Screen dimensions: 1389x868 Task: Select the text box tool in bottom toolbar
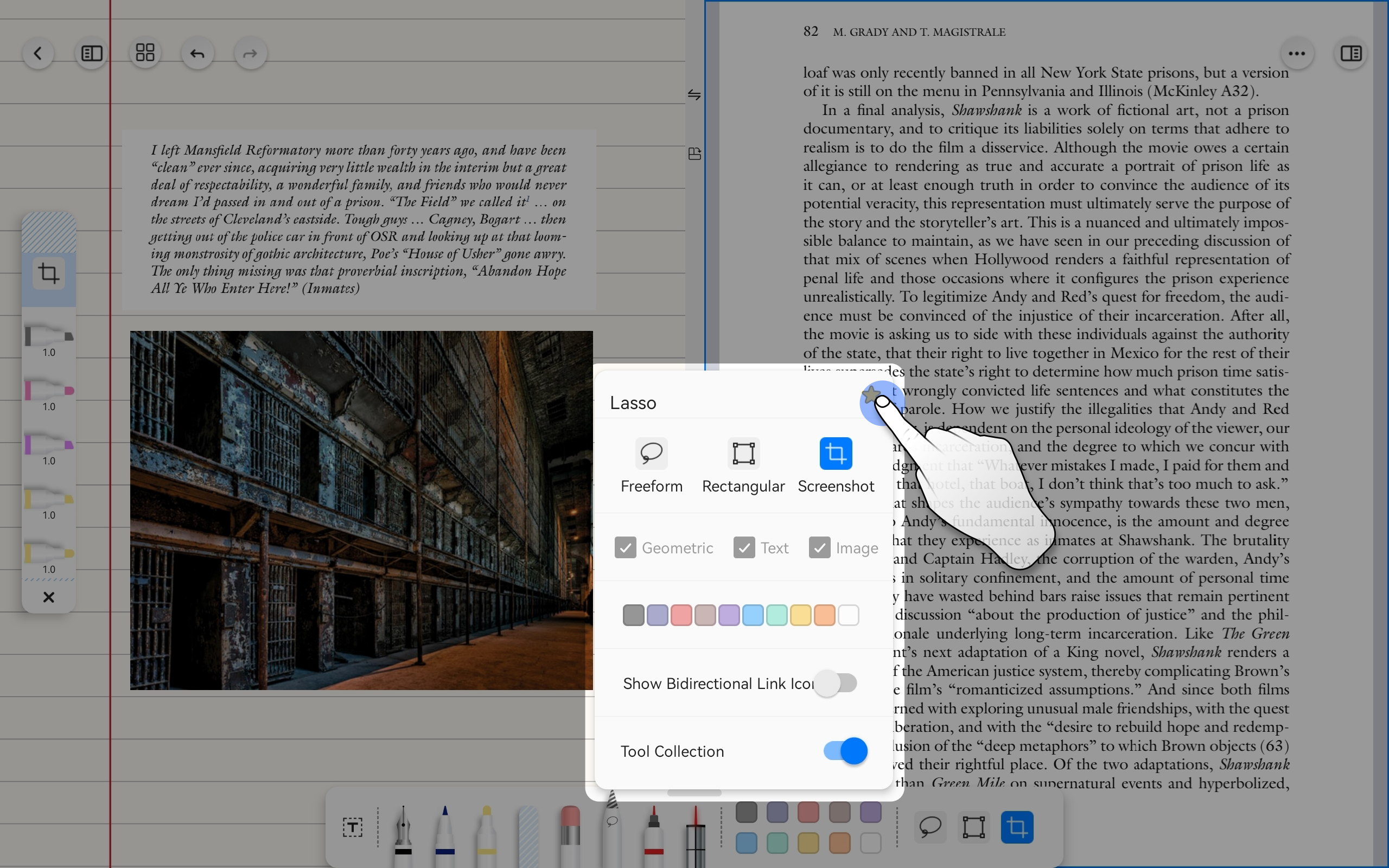tap(353, 827)
